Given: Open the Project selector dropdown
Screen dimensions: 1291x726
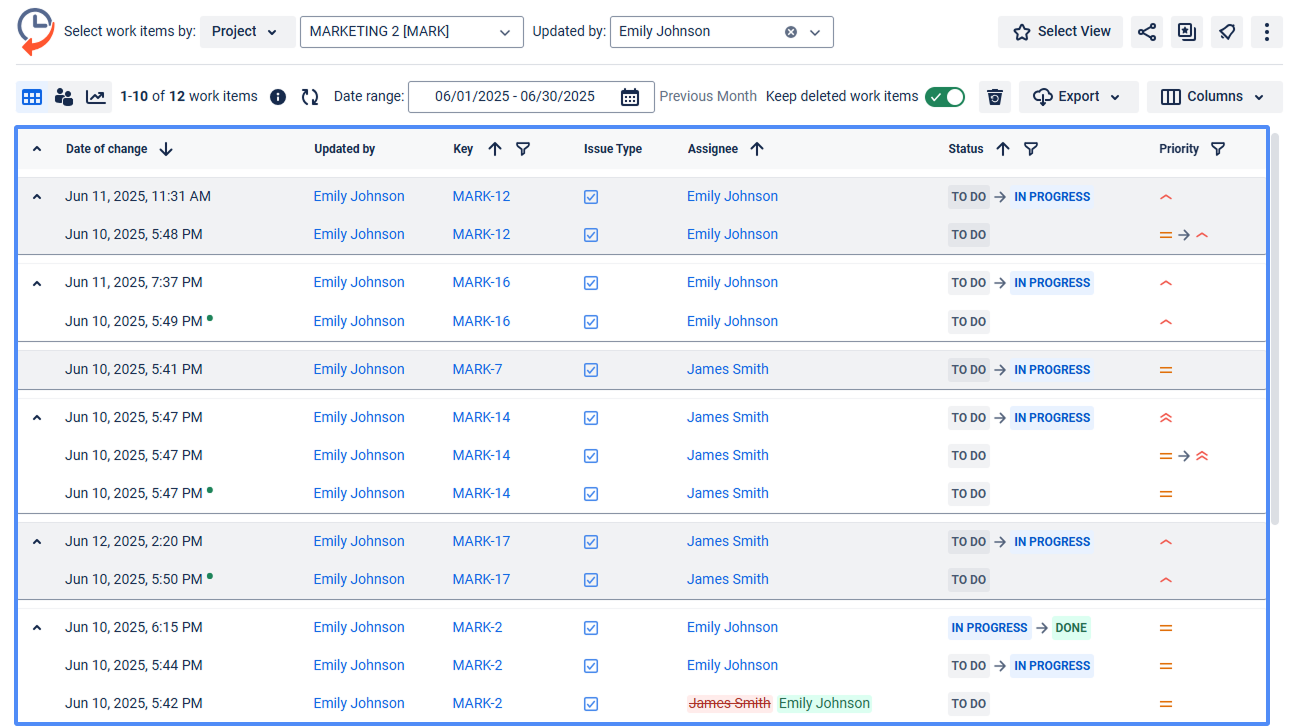Looking at the screenshot, I should click(x=248, y=32).
